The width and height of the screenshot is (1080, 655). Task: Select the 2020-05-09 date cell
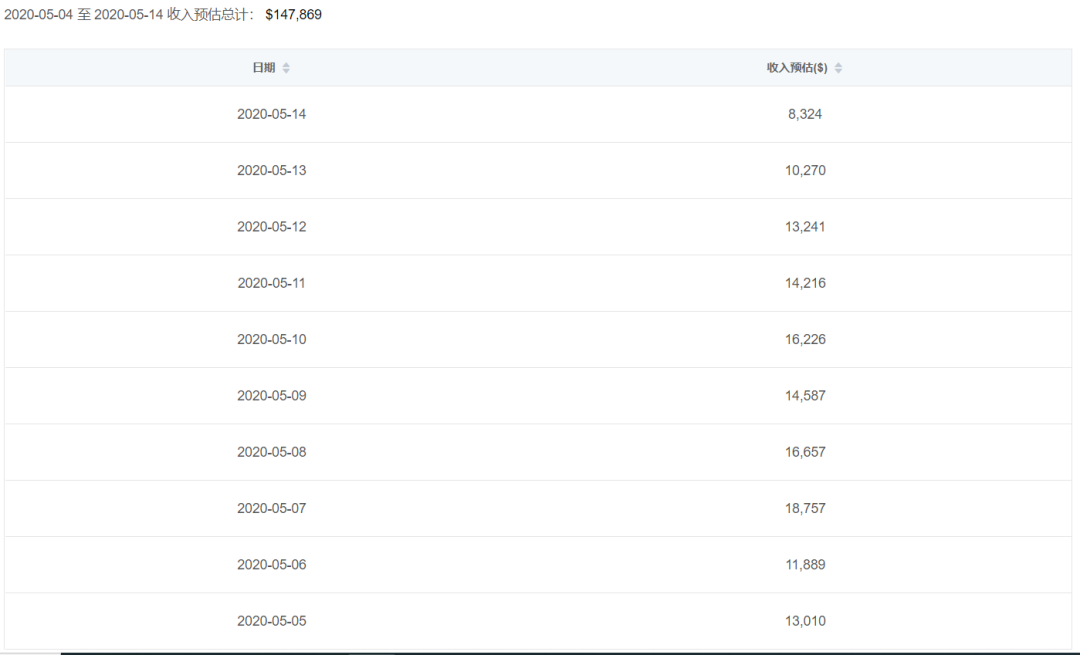[x=272, y=396]
